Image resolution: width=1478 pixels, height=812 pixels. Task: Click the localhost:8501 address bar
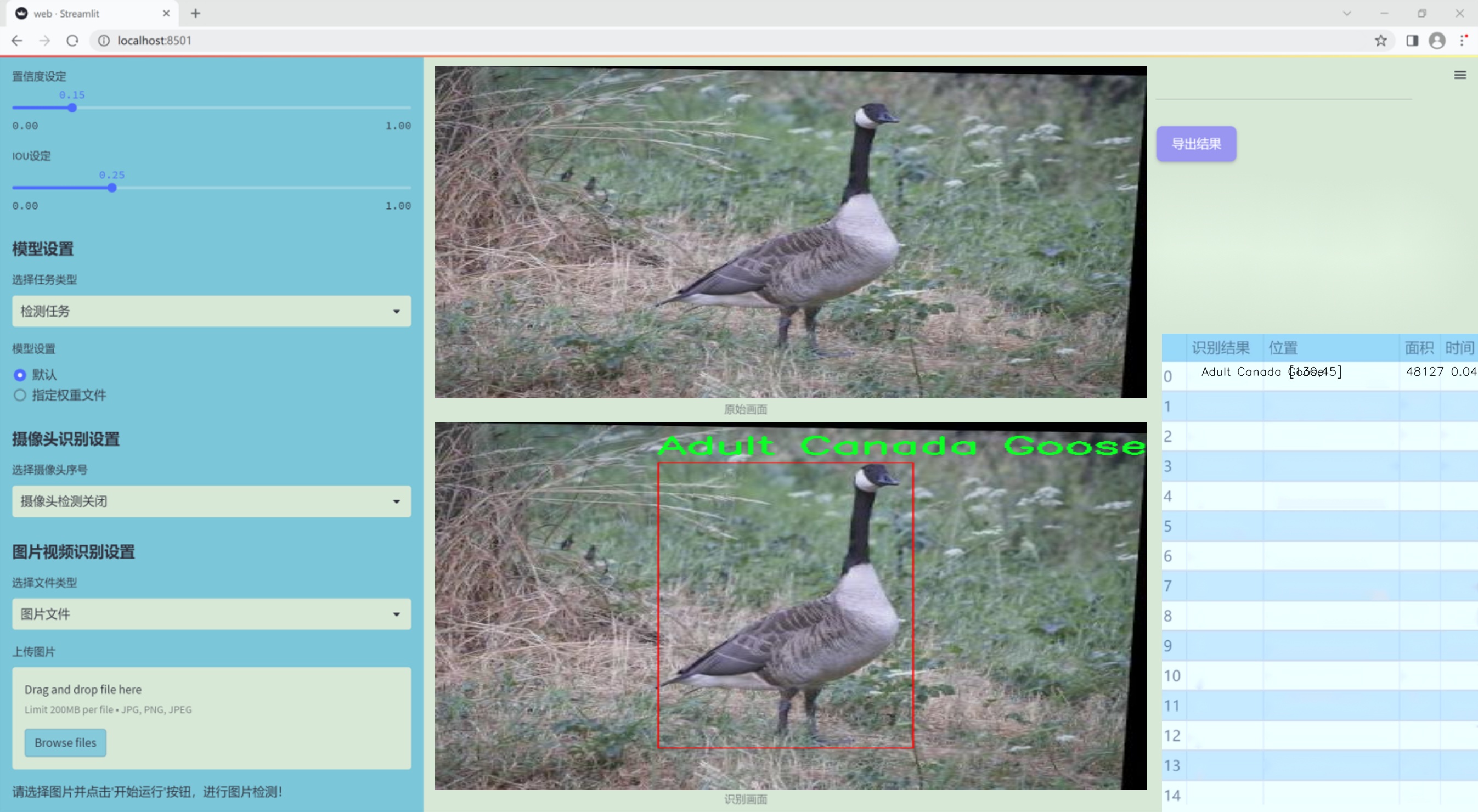pyautogui.click(x=155, y=40)
